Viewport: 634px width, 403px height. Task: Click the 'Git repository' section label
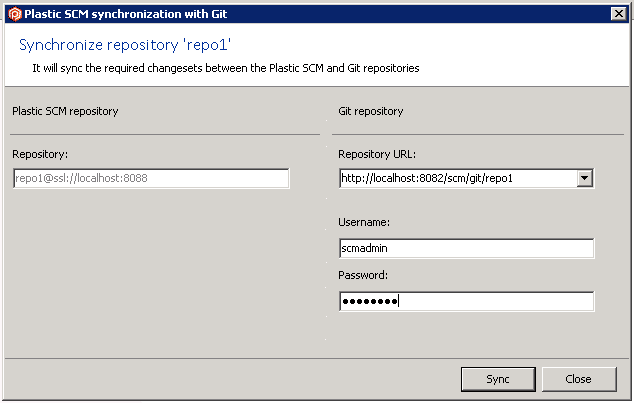(x=371, y=111)
